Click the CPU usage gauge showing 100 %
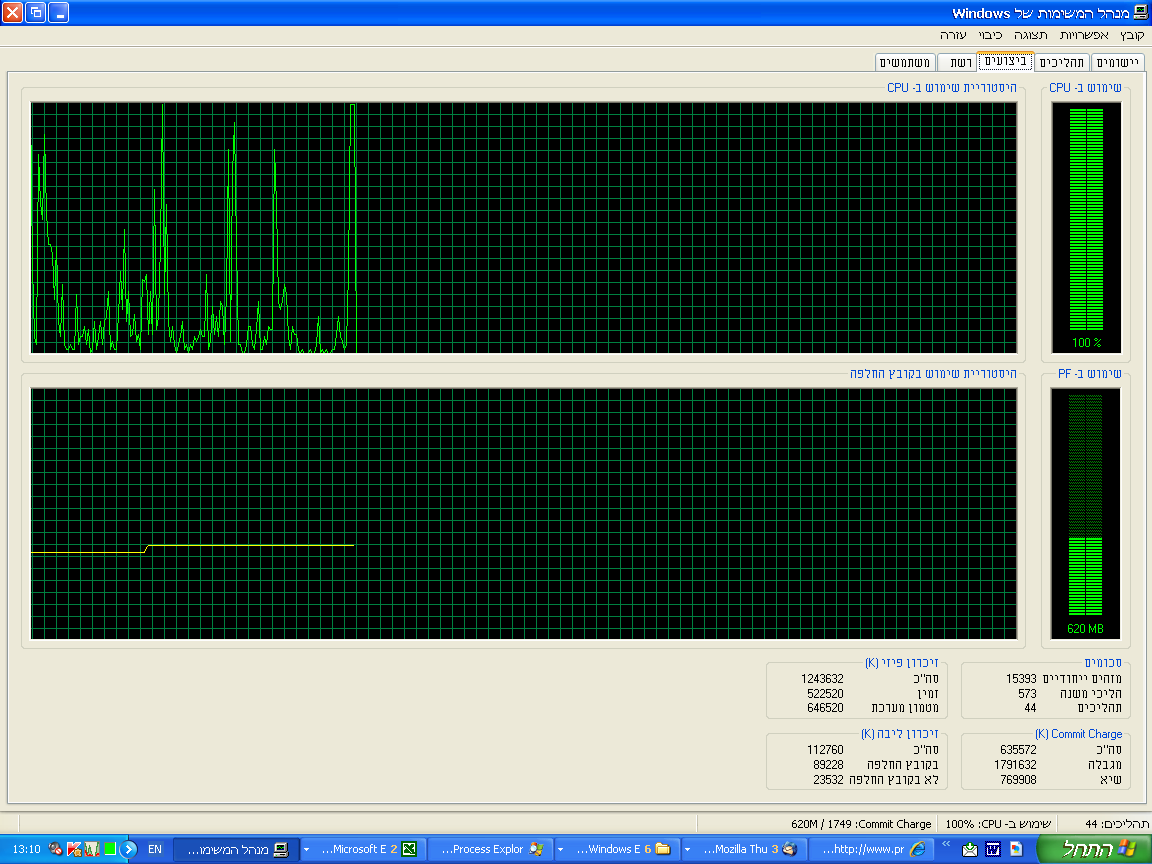This screenshot has height=864, width=1152. (1086, 228)
